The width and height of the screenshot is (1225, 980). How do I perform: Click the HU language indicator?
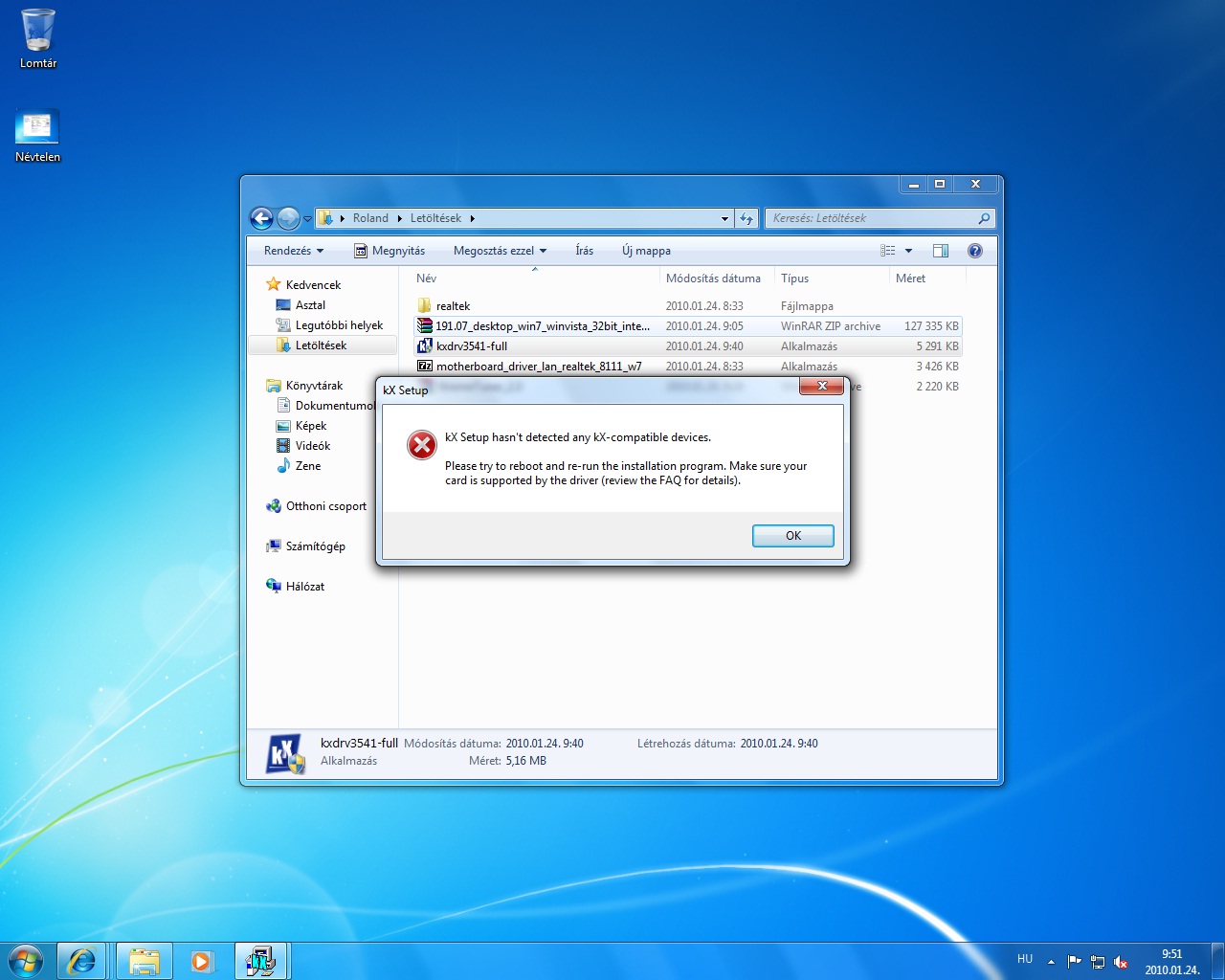pyautogui.click(x=1025, y=959)
